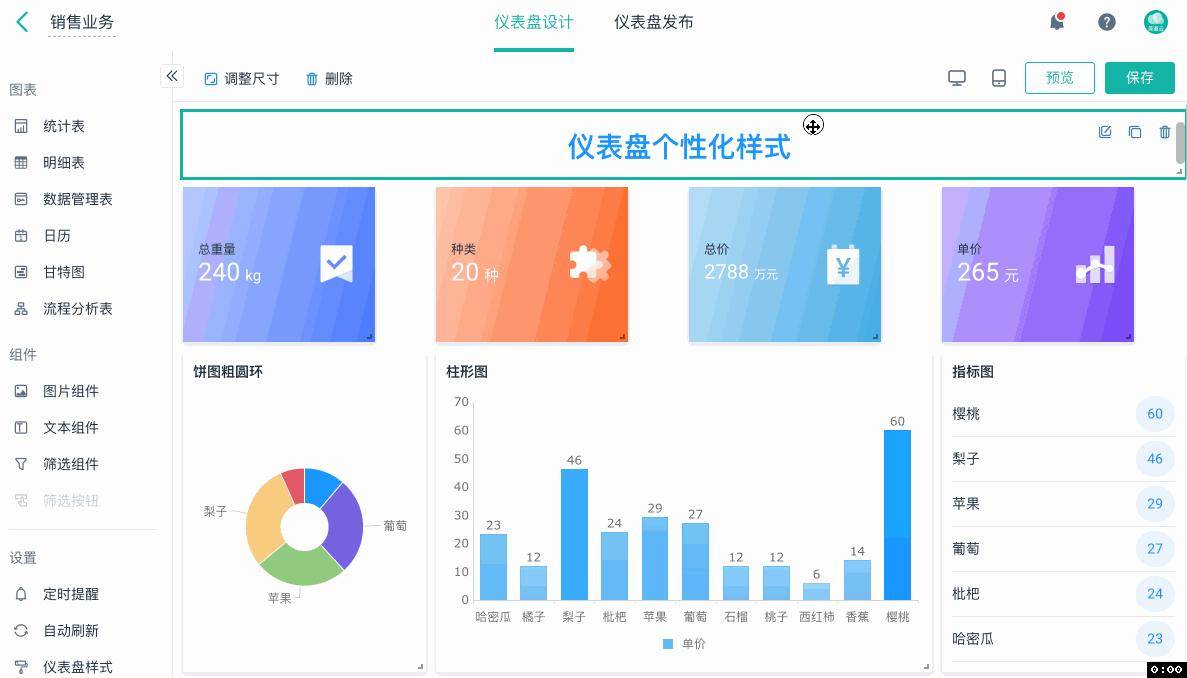
Task: Delete the title component via trash icon
Action: 1164,132
